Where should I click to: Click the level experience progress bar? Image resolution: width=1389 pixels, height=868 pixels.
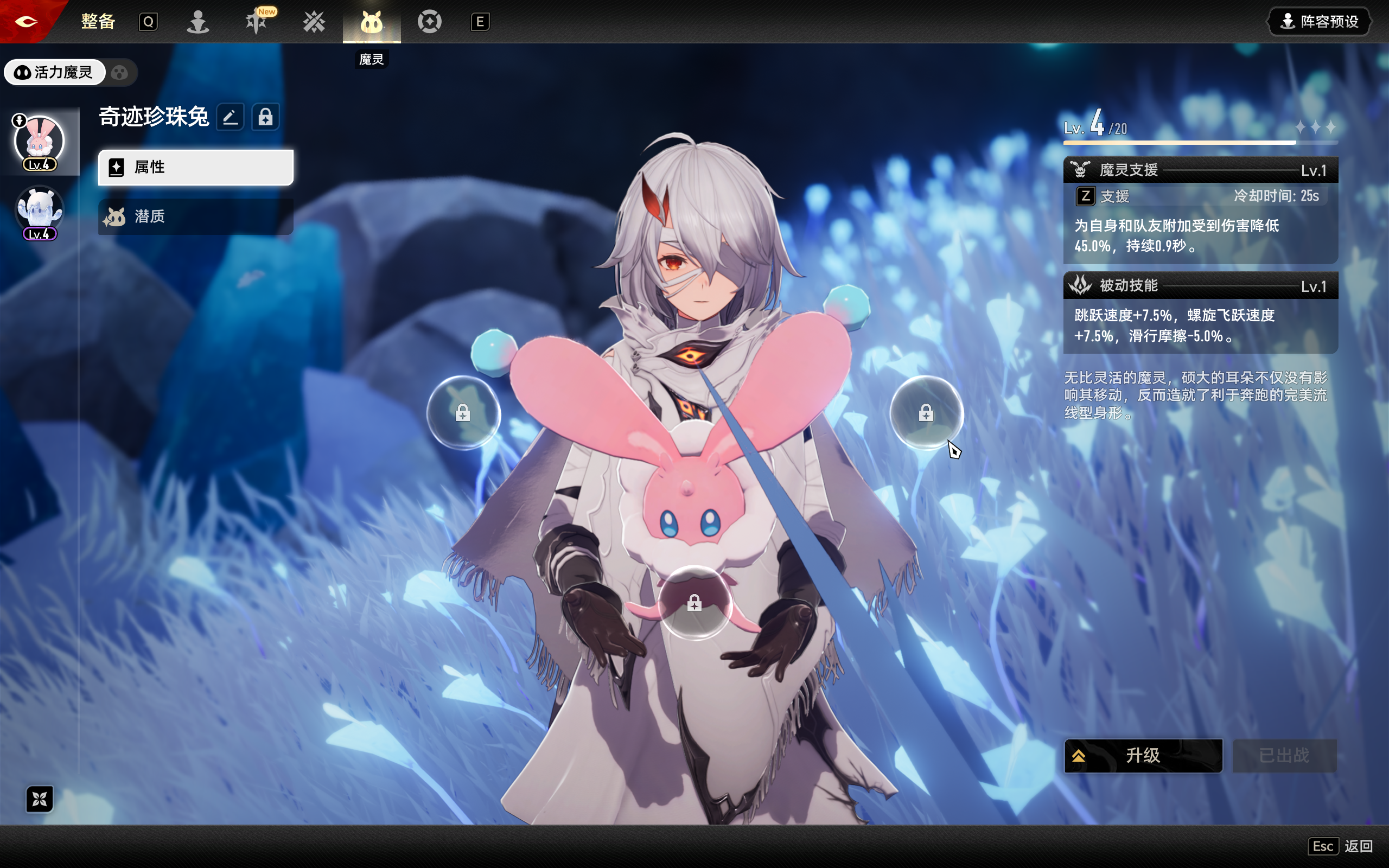(x=1200, y=142)
